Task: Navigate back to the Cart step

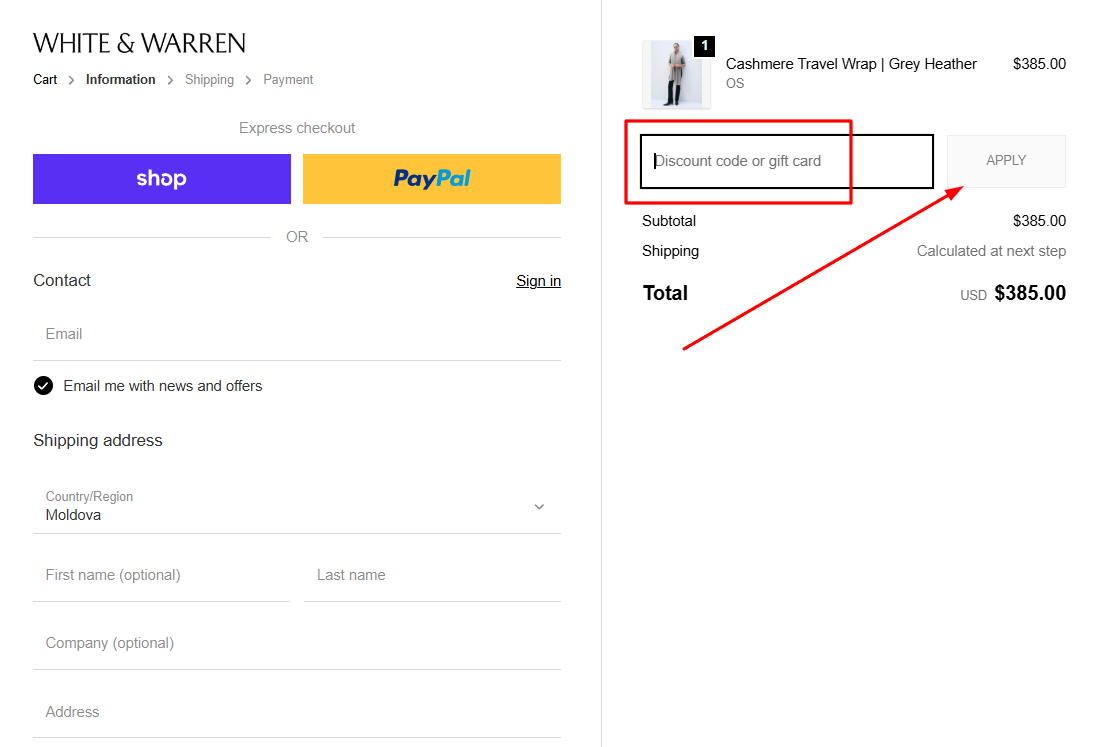Action: [45, 79]
